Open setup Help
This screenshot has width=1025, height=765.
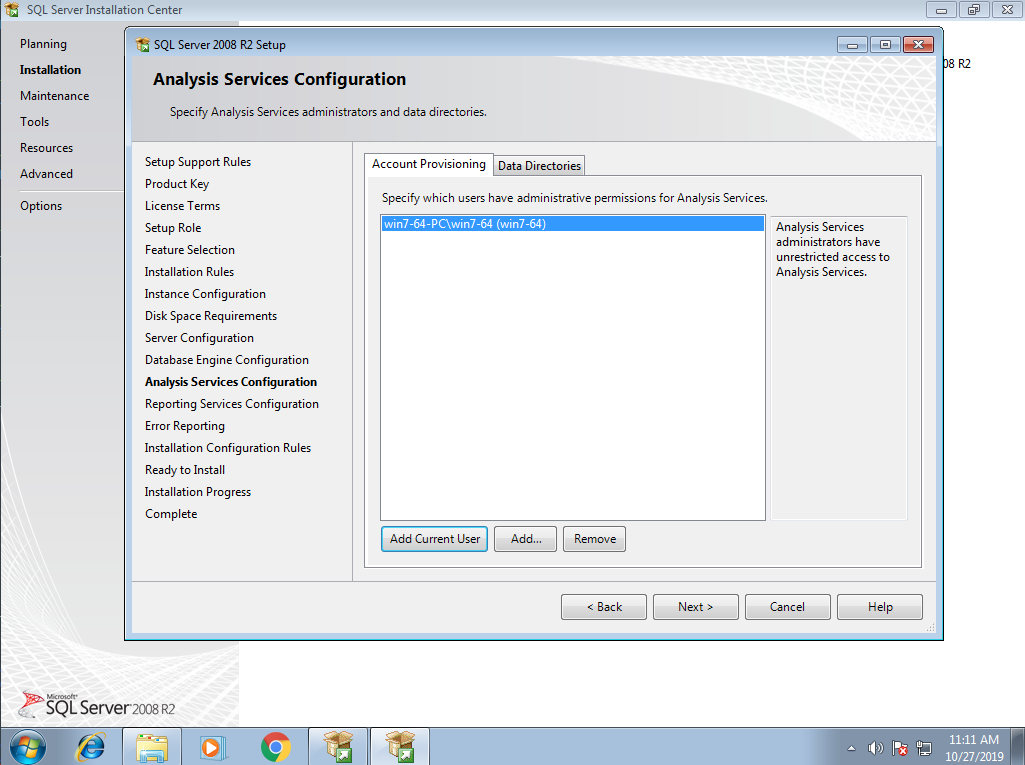point(880,607)
